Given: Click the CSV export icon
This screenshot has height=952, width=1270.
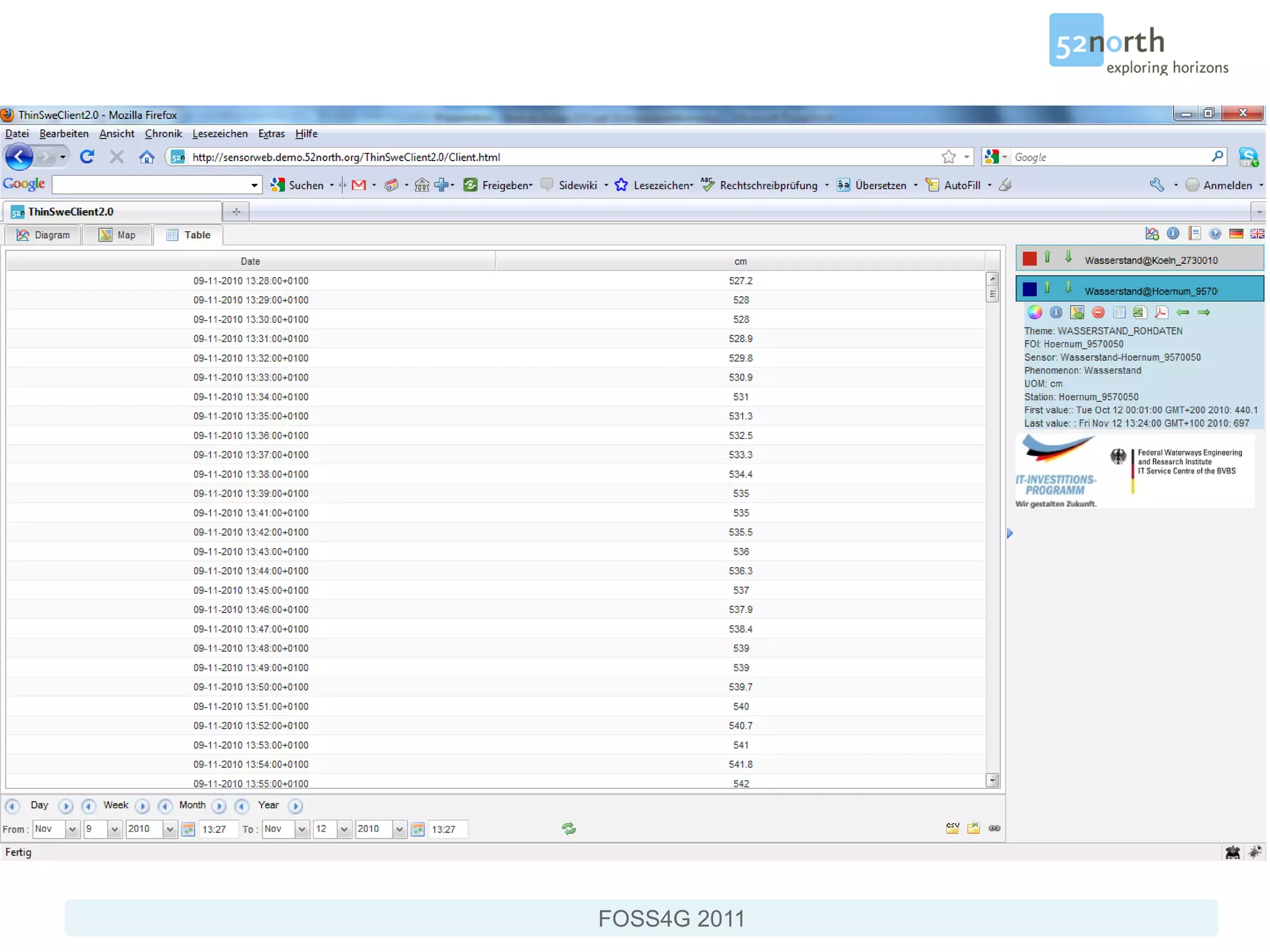Looking at the screenshot, I should [x=952, y=828].
